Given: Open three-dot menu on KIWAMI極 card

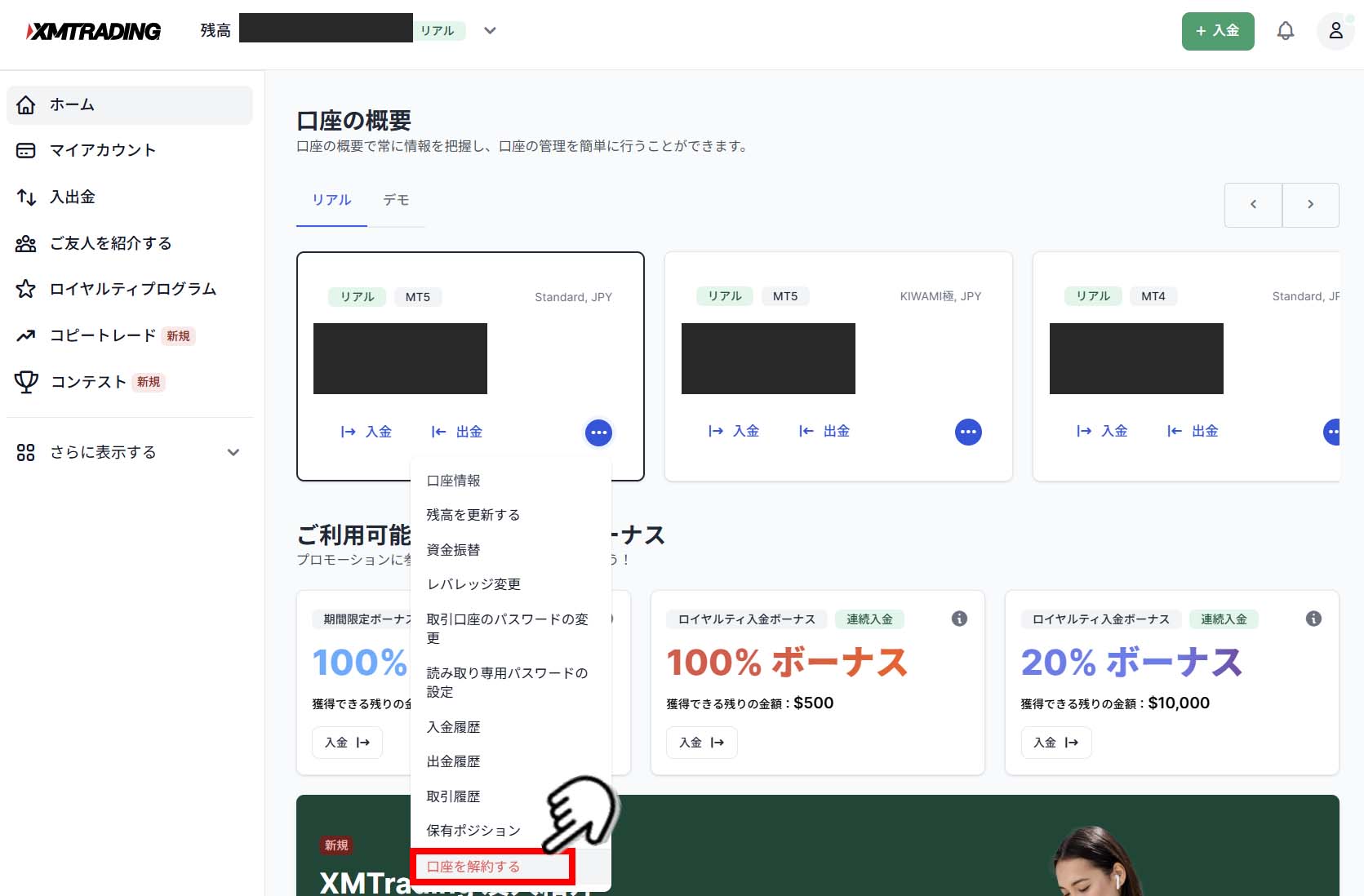Looking at the screenshot, I should point(968,432).
